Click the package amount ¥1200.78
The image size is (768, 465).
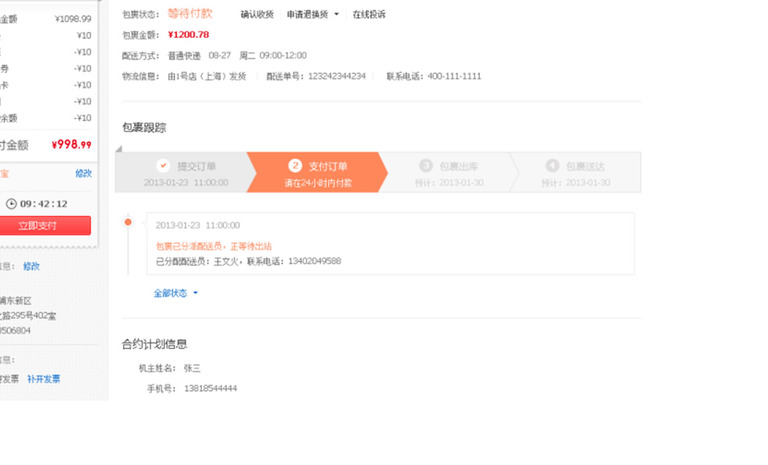188,35
